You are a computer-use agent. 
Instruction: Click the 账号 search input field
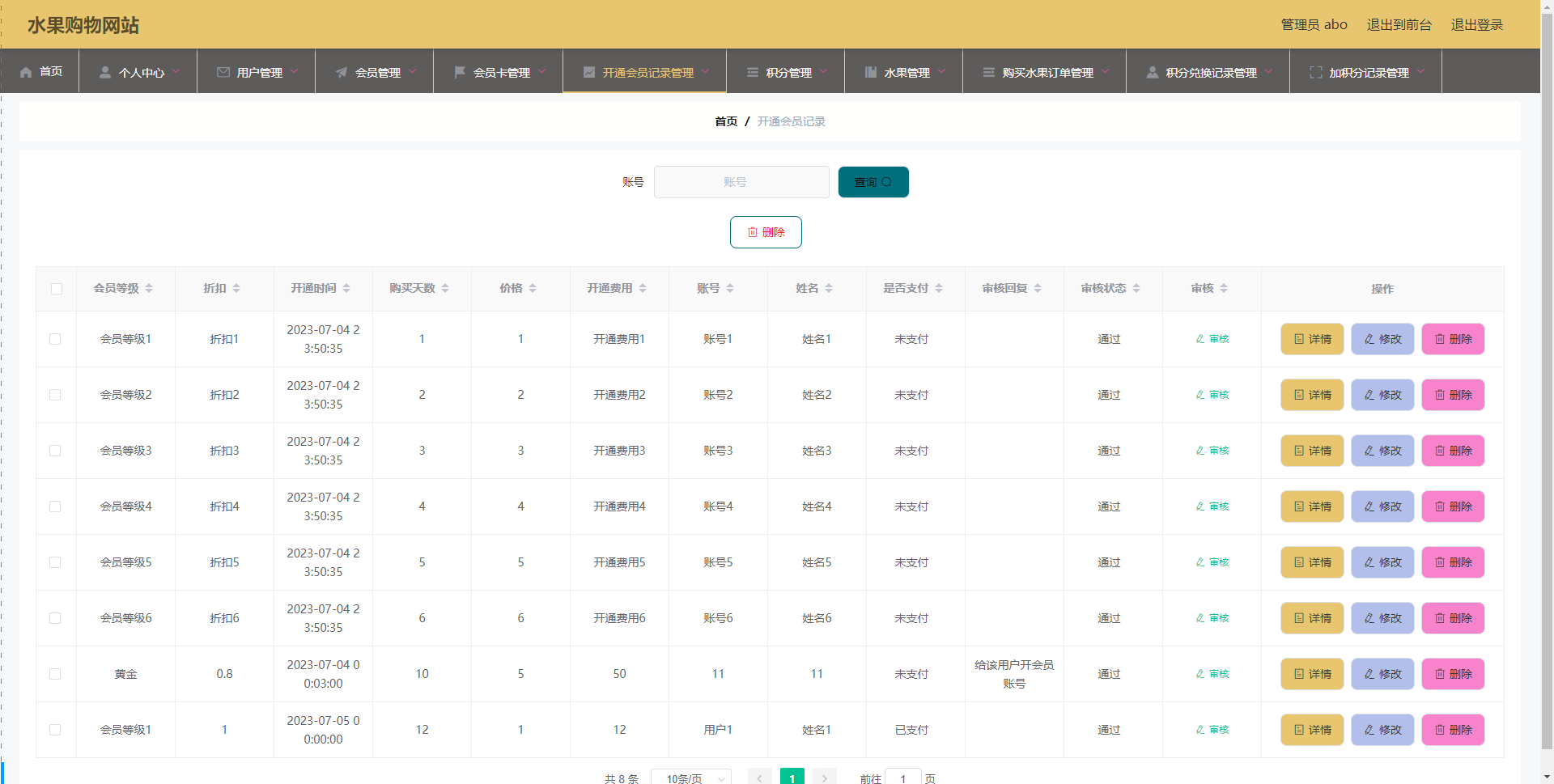(741, 182)
